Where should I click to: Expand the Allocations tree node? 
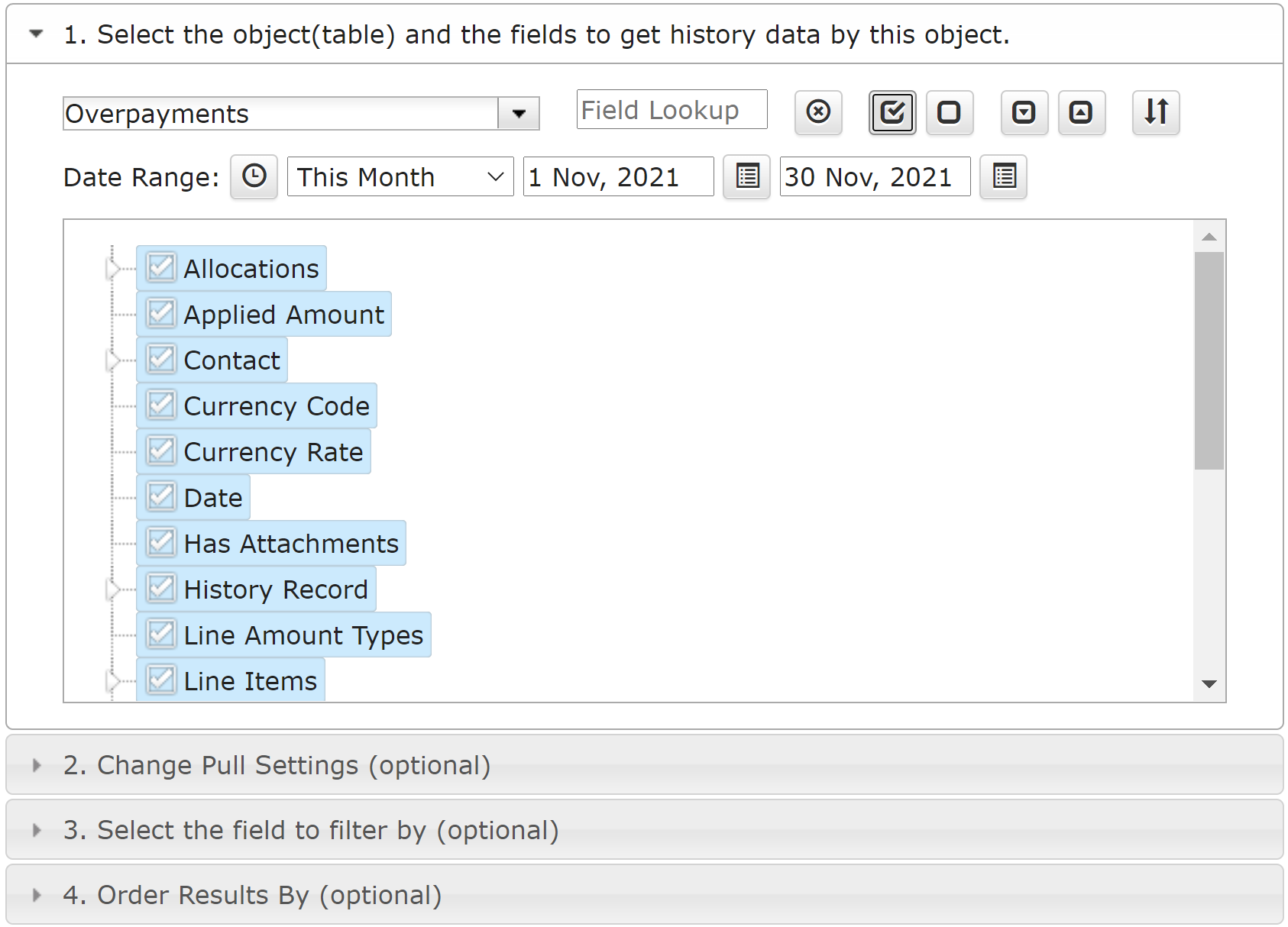point(114,269)
